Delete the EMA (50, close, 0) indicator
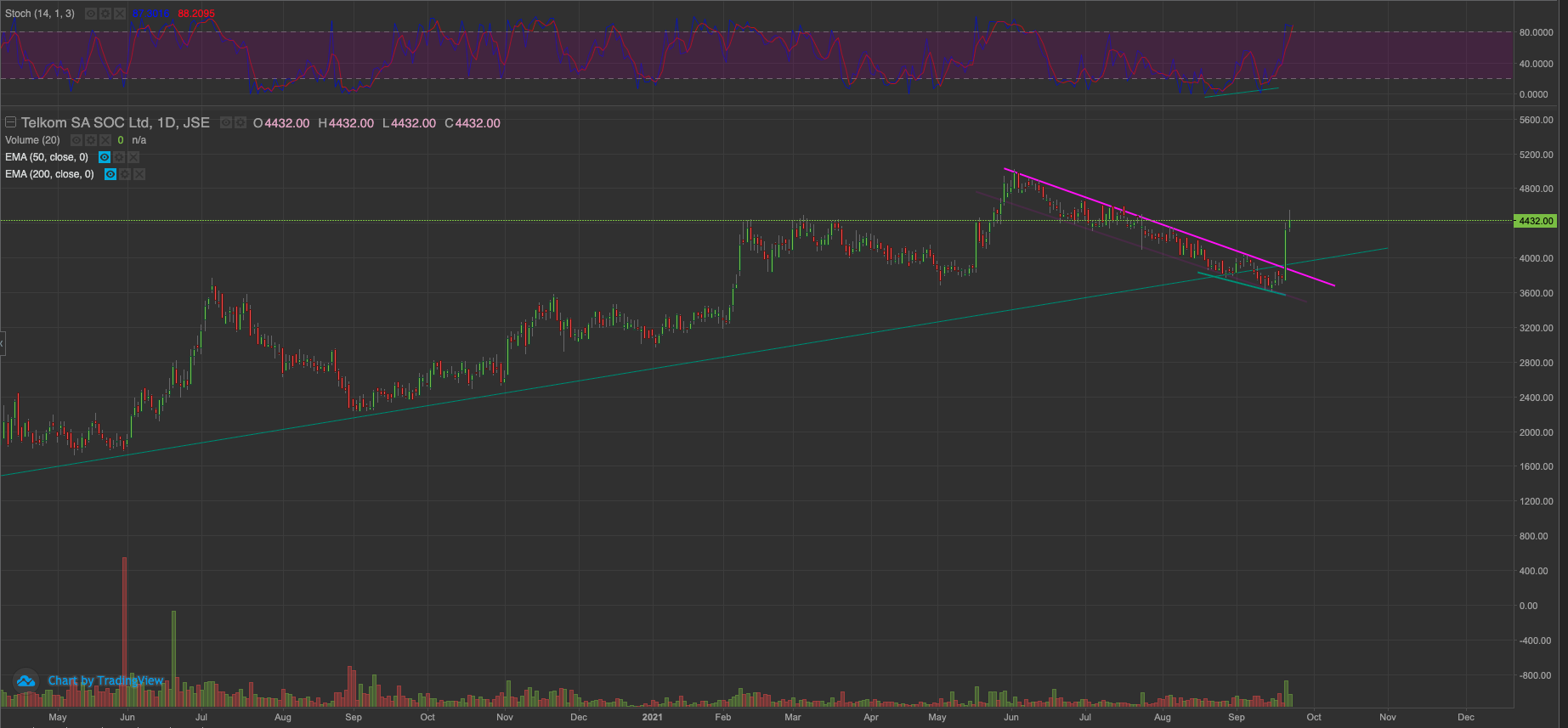This screenshot has width=1568, height=728. tap(133, 157)
